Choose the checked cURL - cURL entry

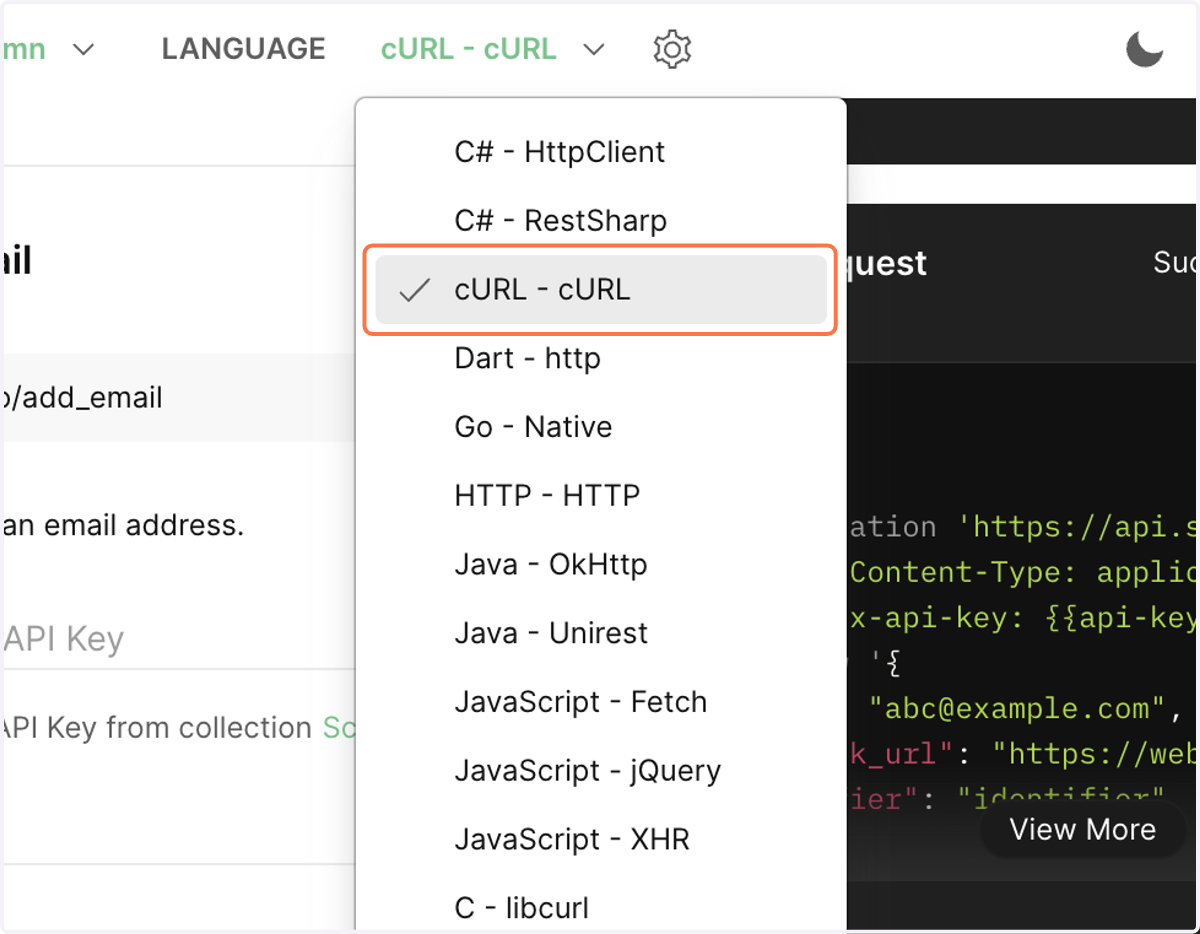point(600,290)
